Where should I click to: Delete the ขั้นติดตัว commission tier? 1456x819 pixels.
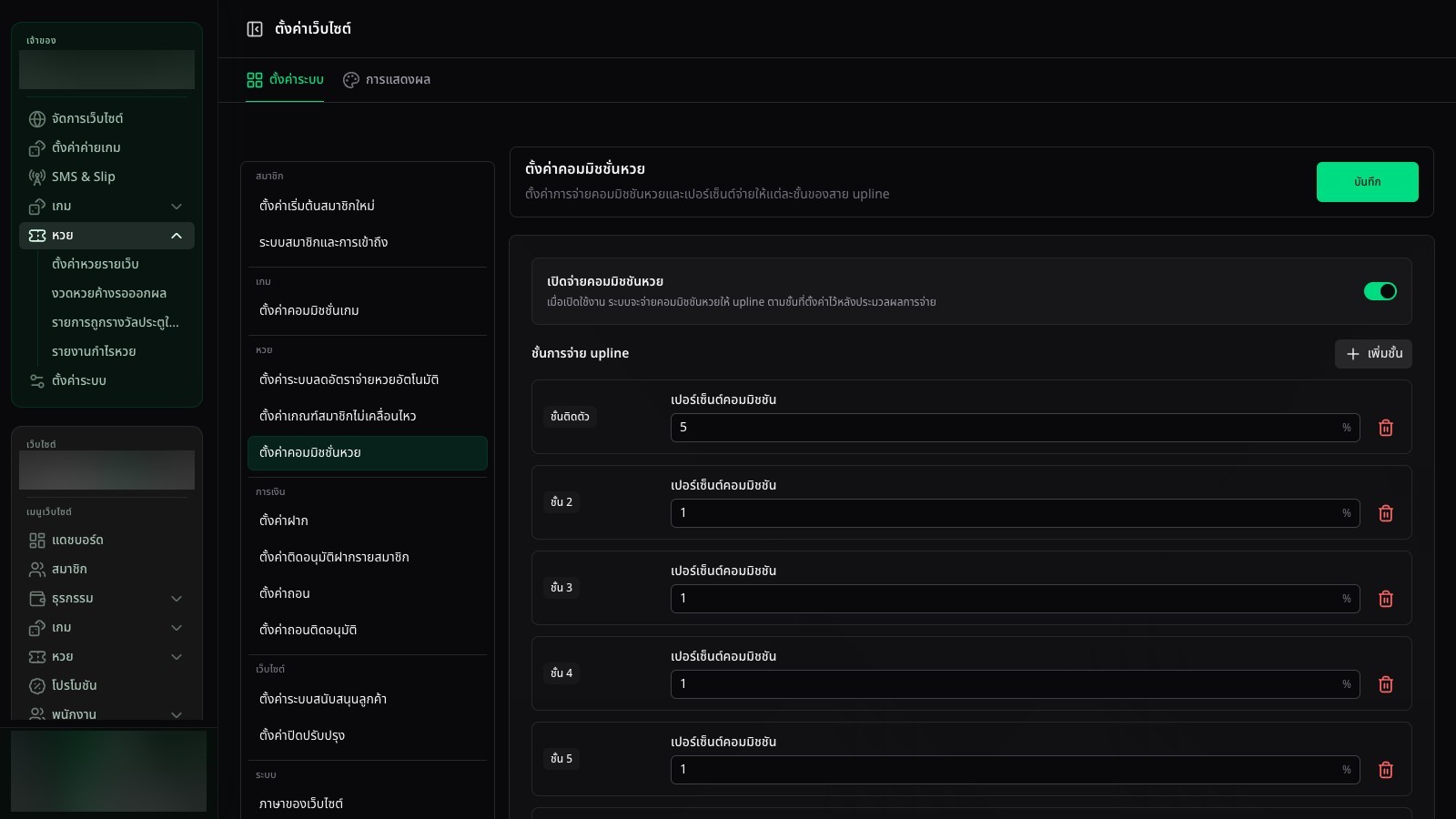click(x=1386, y=428)
